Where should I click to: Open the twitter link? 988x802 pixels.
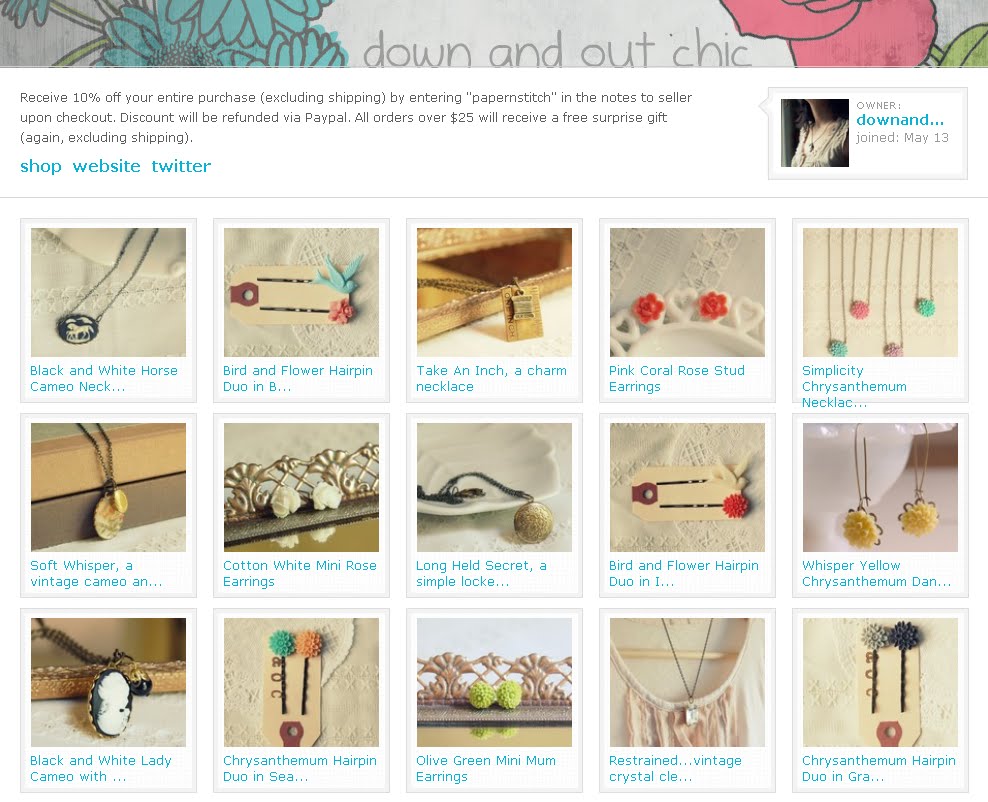click(x=181, y=166)
